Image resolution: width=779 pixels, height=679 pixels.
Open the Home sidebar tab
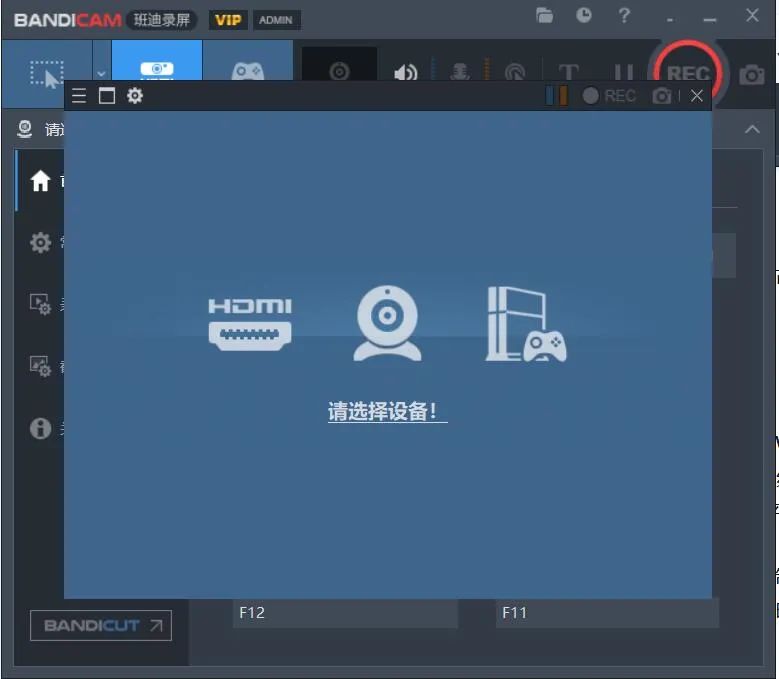[x=40, y=181]
